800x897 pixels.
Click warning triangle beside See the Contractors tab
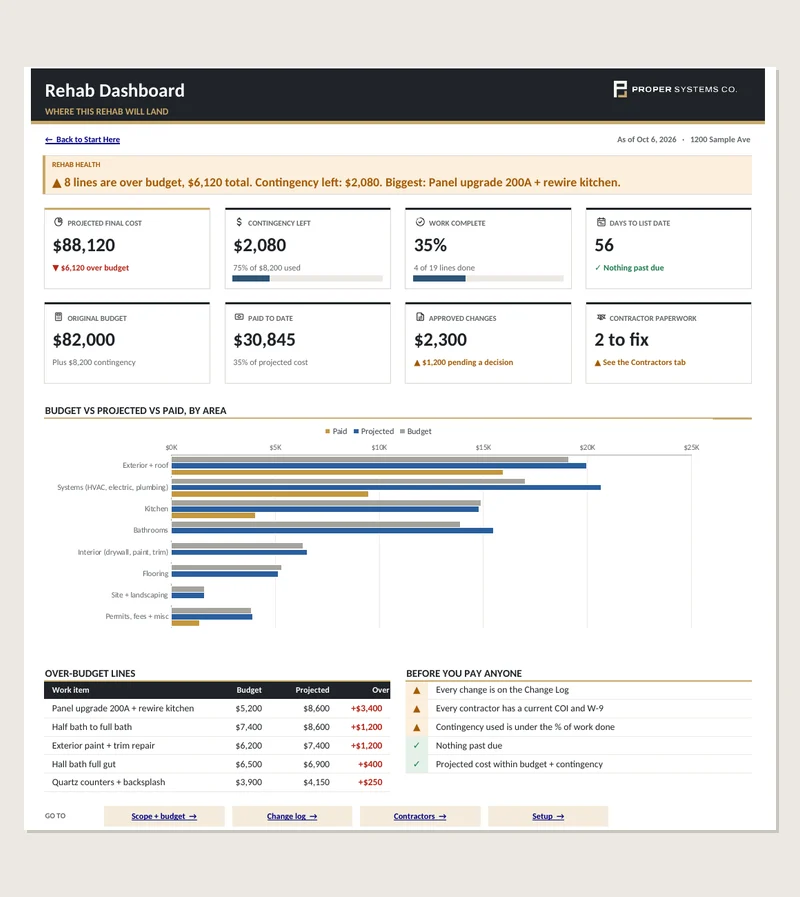(597, 363)
